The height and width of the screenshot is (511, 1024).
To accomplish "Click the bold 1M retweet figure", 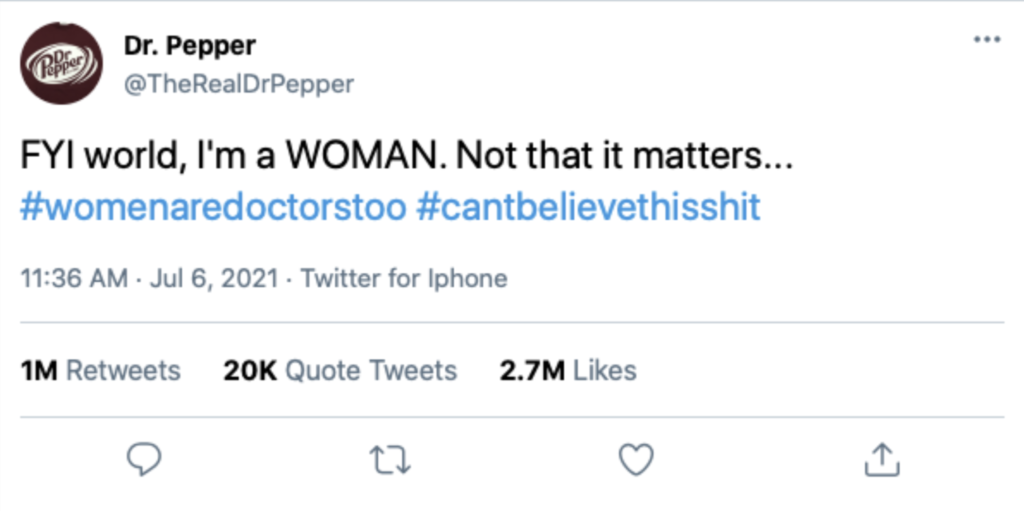I will [x=40, y=371].
